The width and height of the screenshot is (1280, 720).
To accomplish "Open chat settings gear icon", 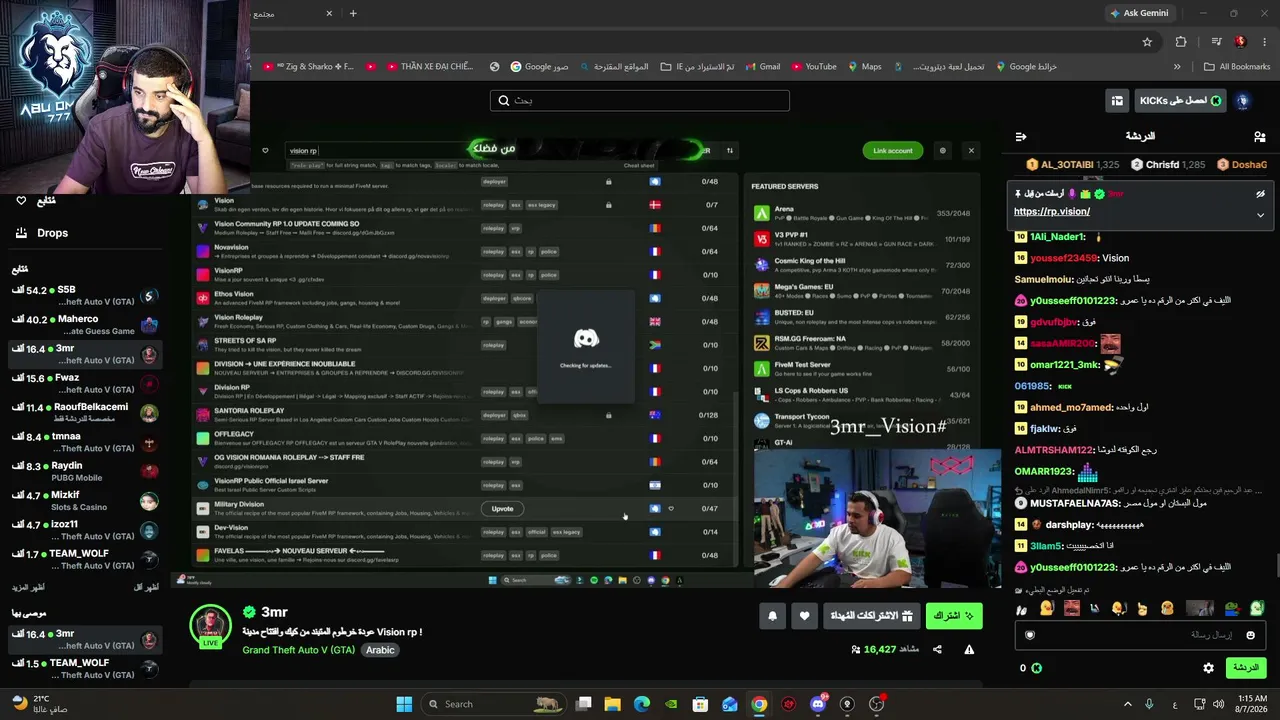I will tap(1208, 668).
